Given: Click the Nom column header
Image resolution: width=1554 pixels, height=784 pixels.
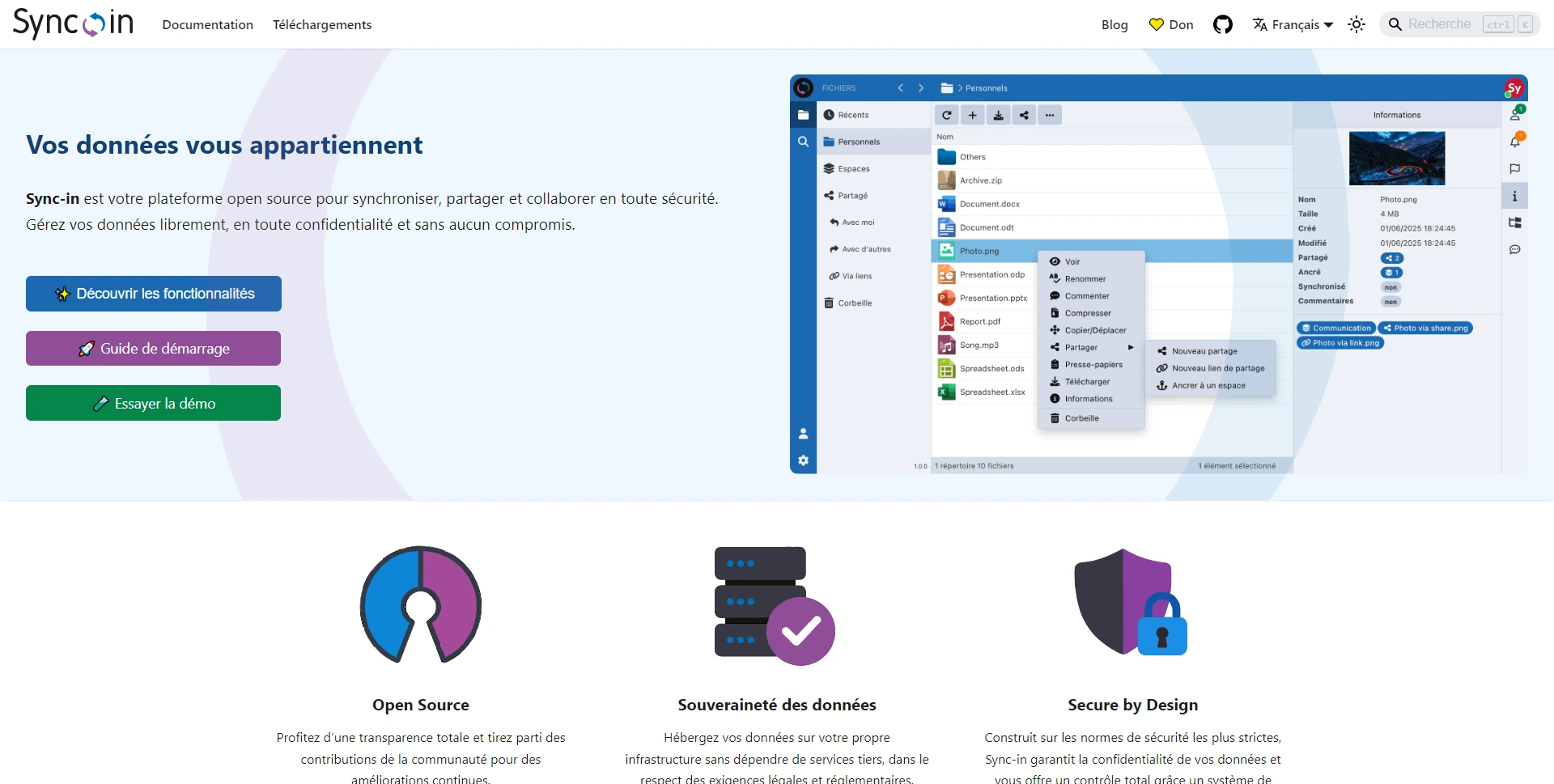Looking at the screenshot, I should pyautogui.click(x=945, y=137).
